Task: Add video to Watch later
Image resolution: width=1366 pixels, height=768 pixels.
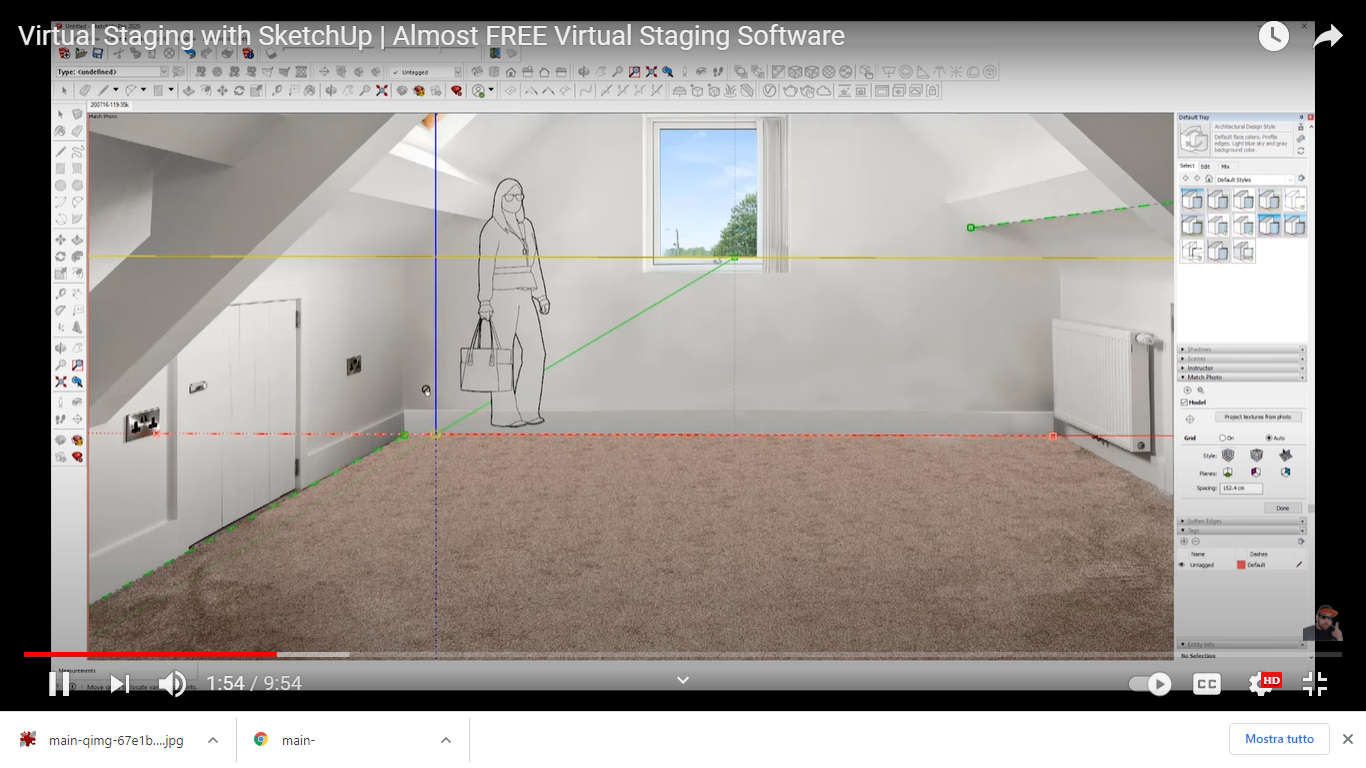Action: (1273, 36)
